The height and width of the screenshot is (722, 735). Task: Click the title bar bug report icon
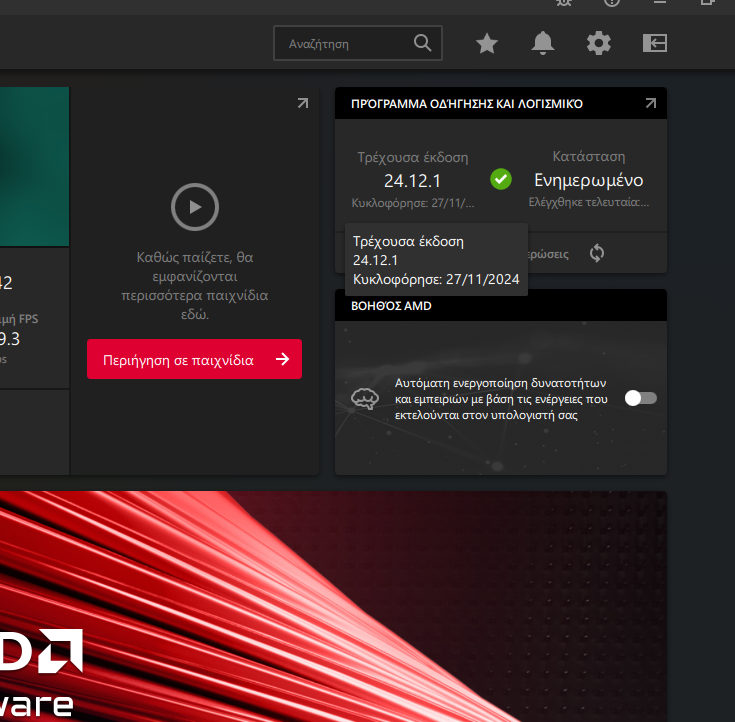(x=564, y=2)
